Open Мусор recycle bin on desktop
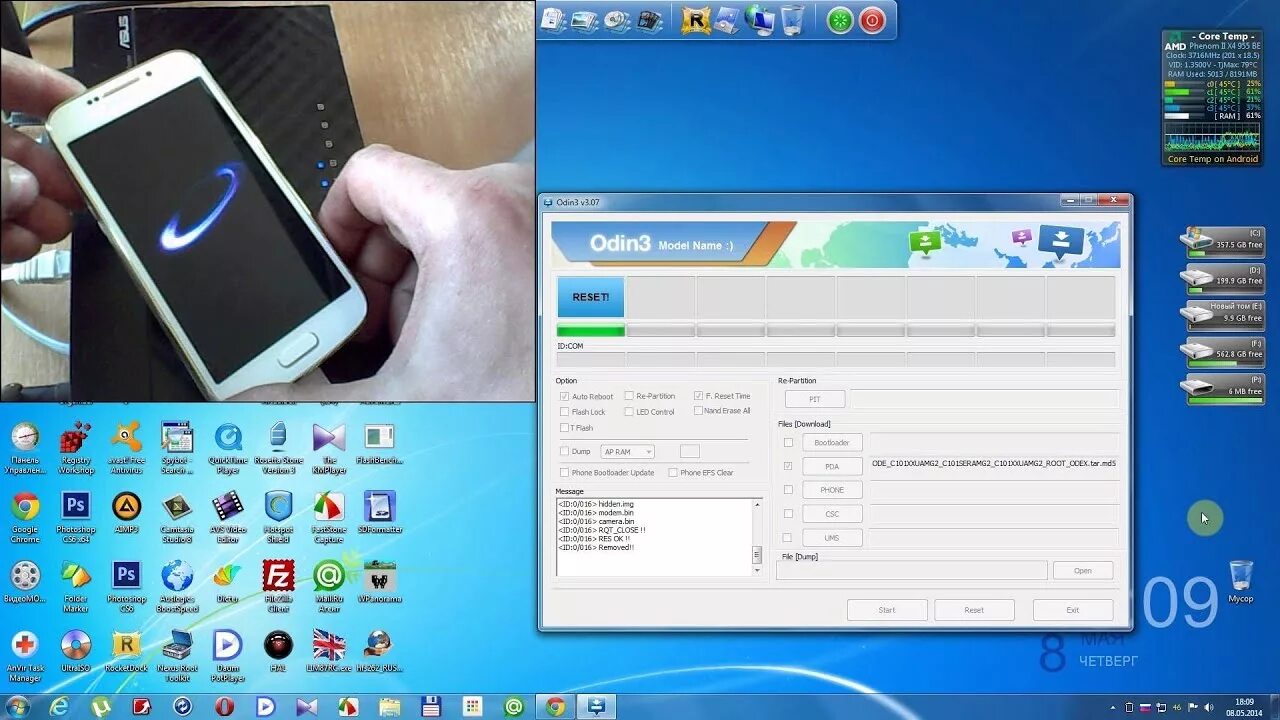Screen dimensions: 1280x720 tap(1241, 582)
